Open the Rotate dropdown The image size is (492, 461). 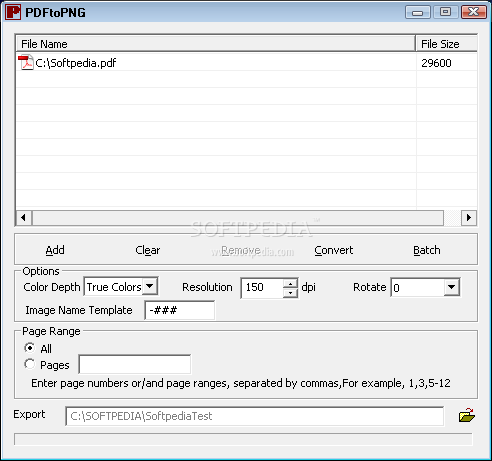(x=452, y=287)
